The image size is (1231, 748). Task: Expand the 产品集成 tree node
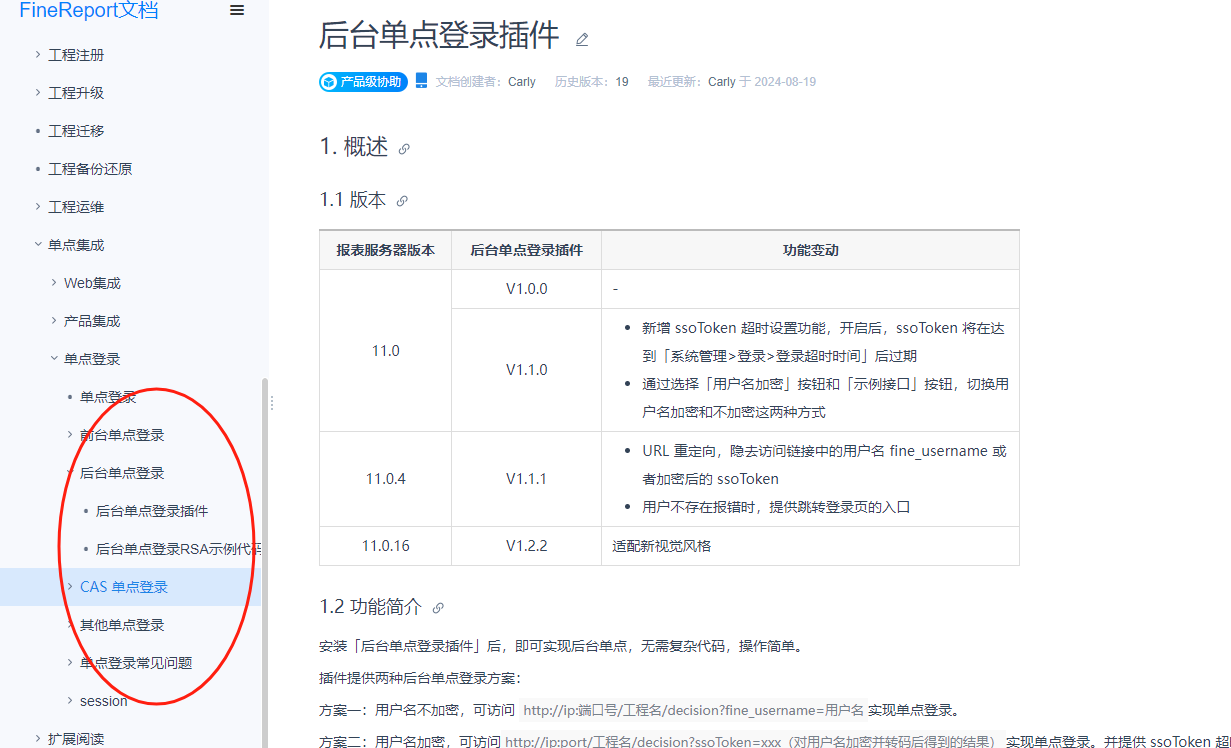54,321
